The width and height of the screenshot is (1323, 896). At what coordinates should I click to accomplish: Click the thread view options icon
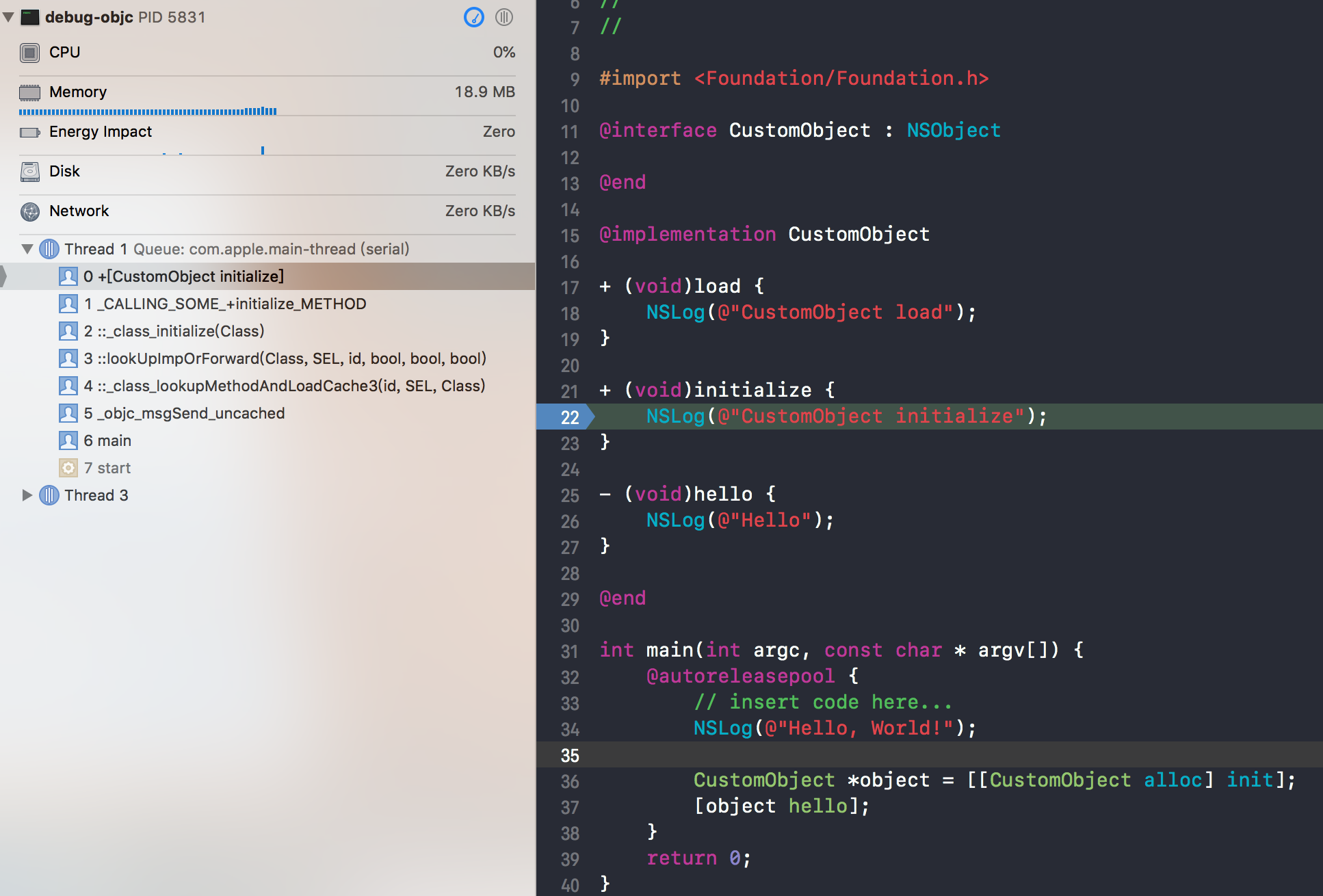504,17
